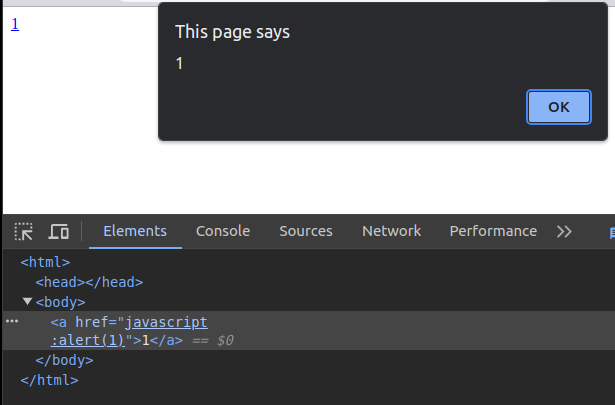The width and height of the screenshot is (615, 405).
Task: Select the <html> opening tag
Action: pos(45,262)
